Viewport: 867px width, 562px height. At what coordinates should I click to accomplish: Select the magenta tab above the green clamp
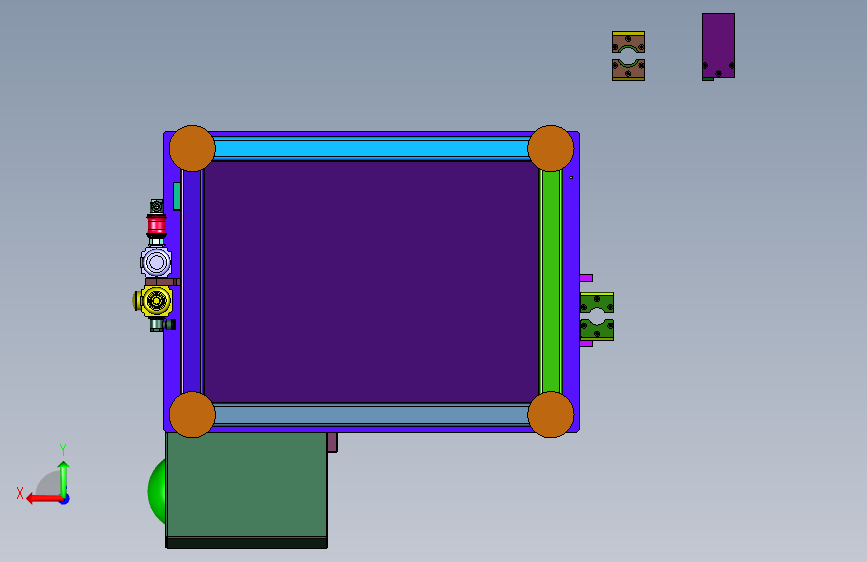click(586, 278)
